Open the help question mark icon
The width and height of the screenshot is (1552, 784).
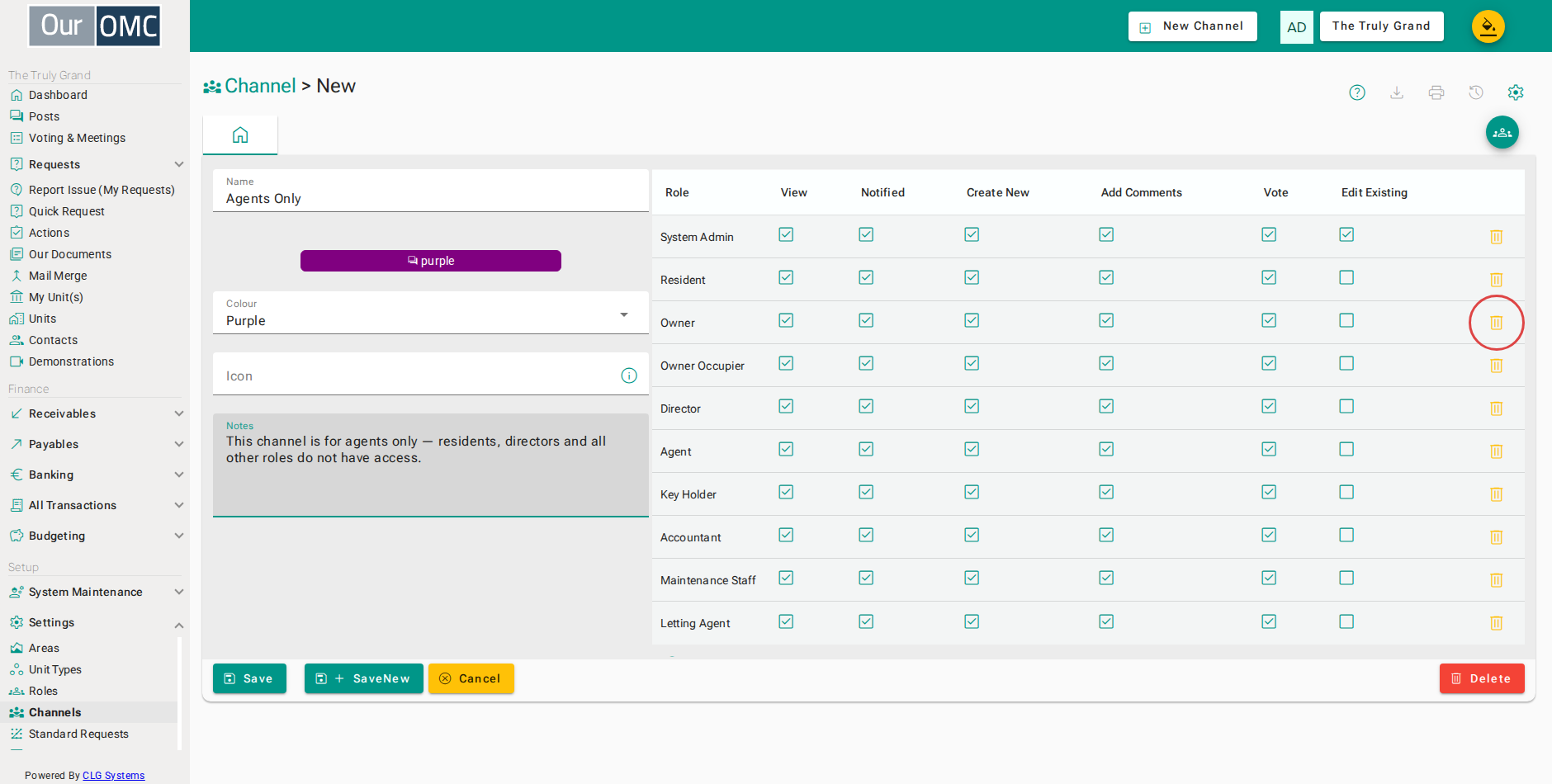click(1357, 92)
